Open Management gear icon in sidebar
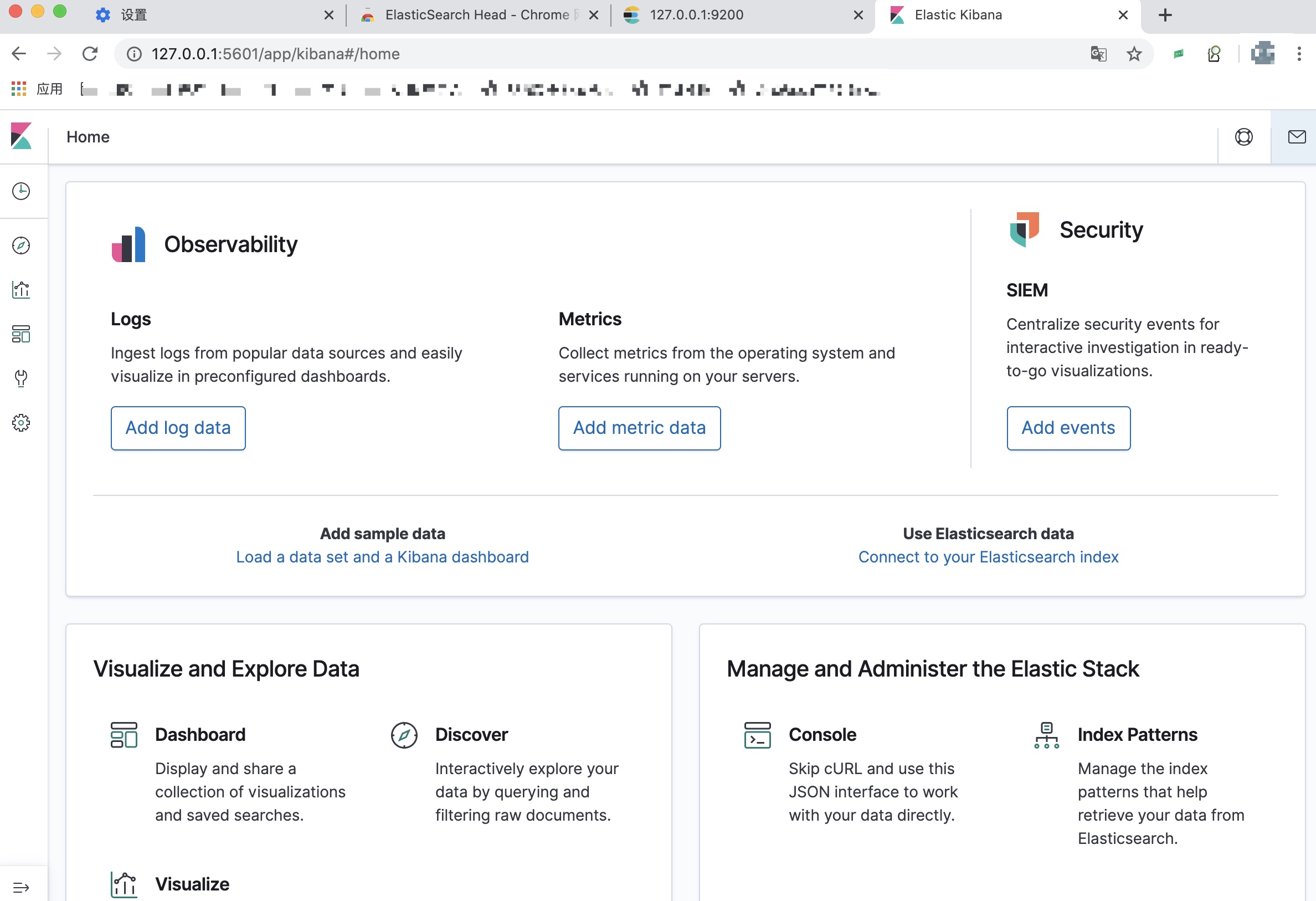1316x901 pixels. [x=21, y=423]
